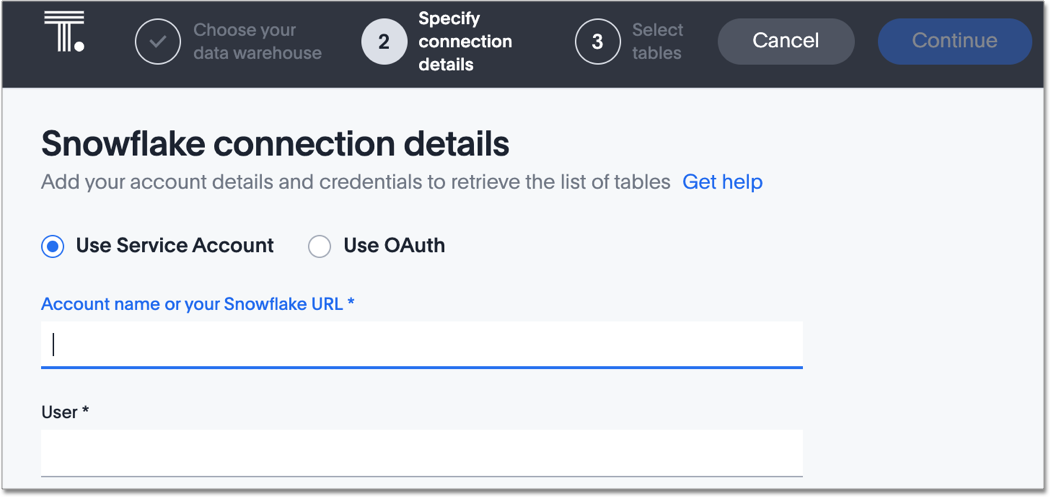Focus the Account name or Snowflake URL field
Image resolution: width=1050 pixels, height=497 pixels.
(x=421, y=345)
